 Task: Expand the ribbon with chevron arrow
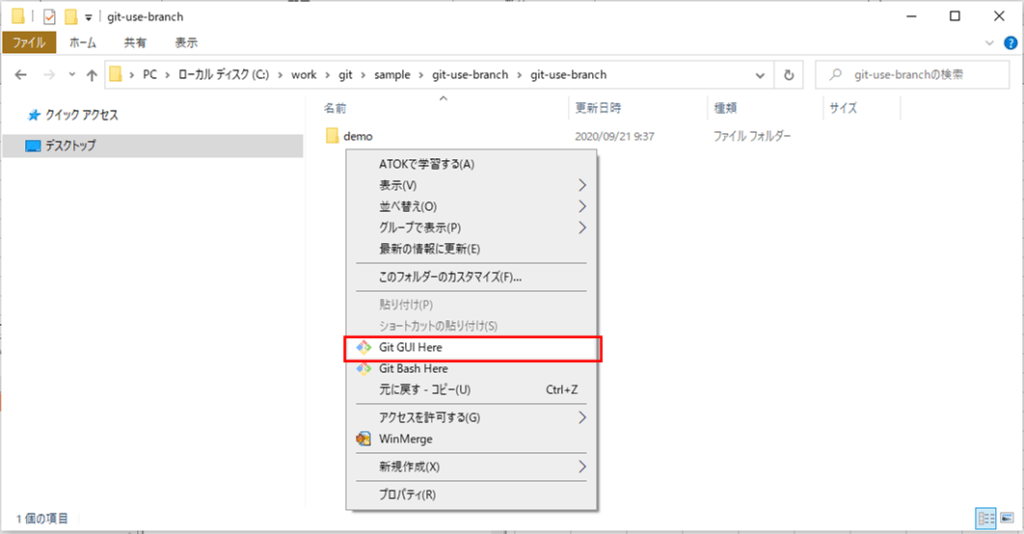click(989, 42)
